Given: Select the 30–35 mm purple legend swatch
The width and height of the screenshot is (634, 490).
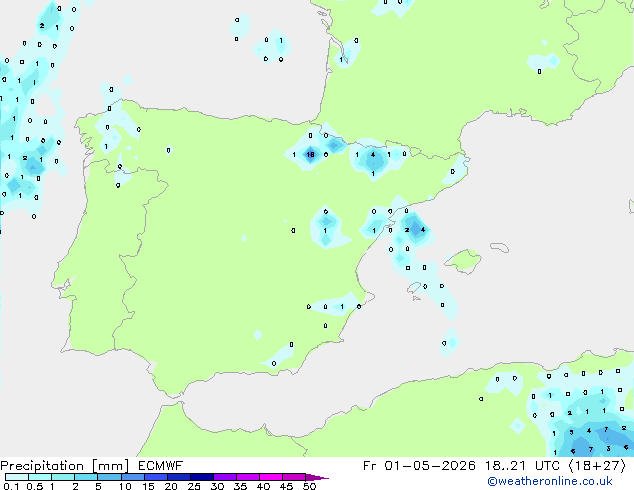Looking at the screenshot, I should click(225, 477).
